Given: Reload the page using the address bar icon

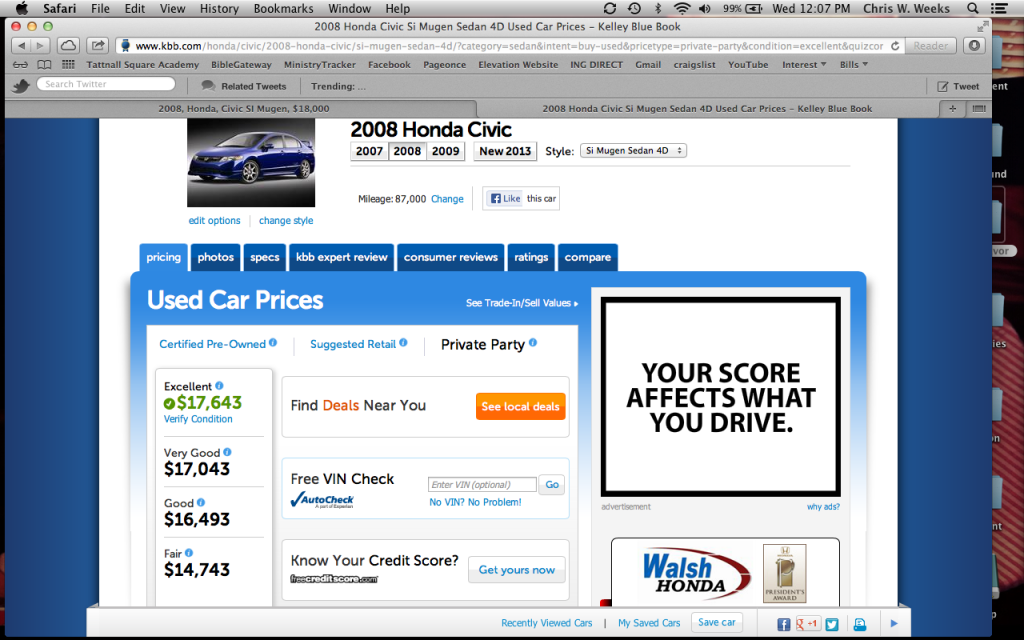Looking at the screenshot, I should pos(893,45).
